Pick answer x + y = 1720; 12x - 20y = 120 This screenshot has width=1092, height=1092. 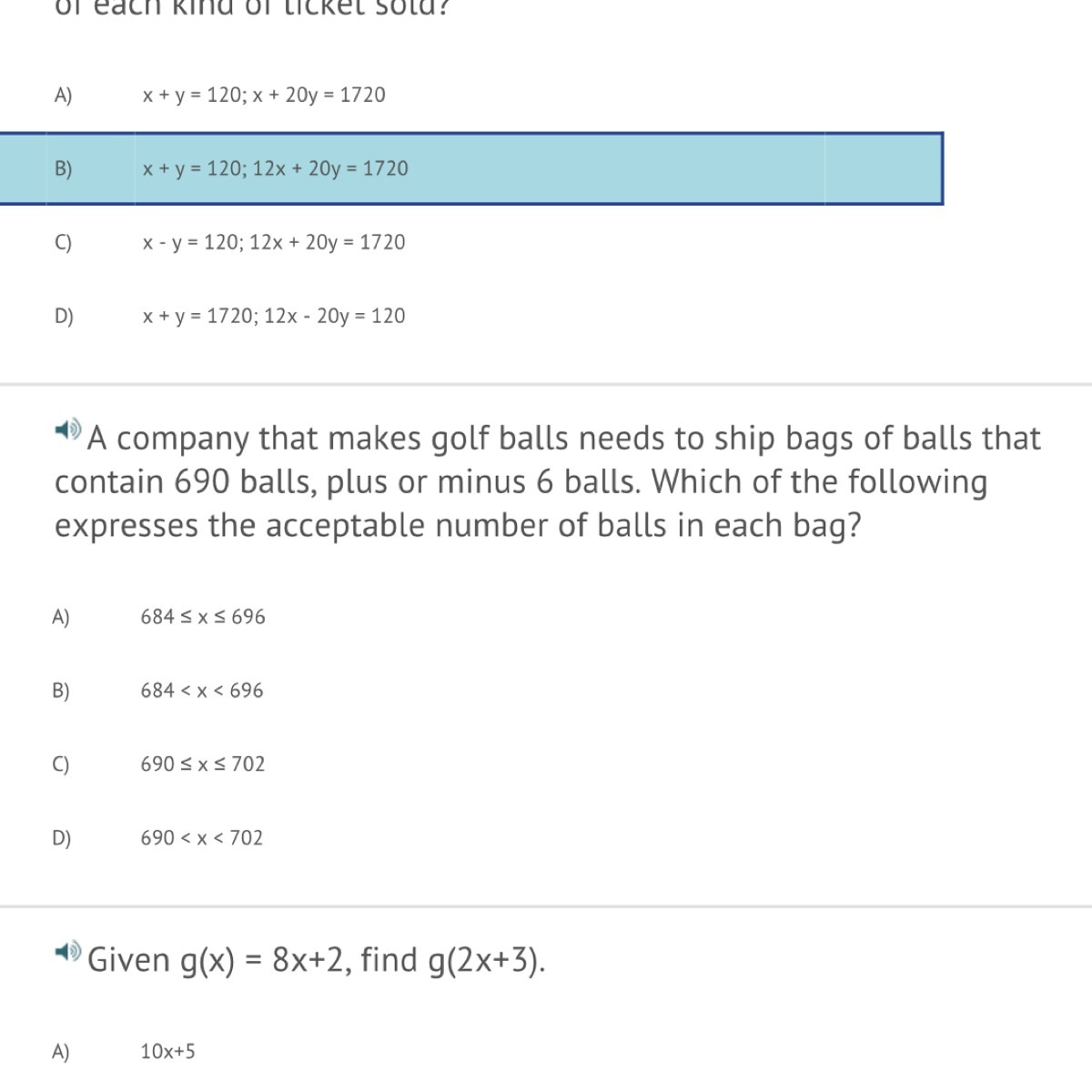[274, 316]
